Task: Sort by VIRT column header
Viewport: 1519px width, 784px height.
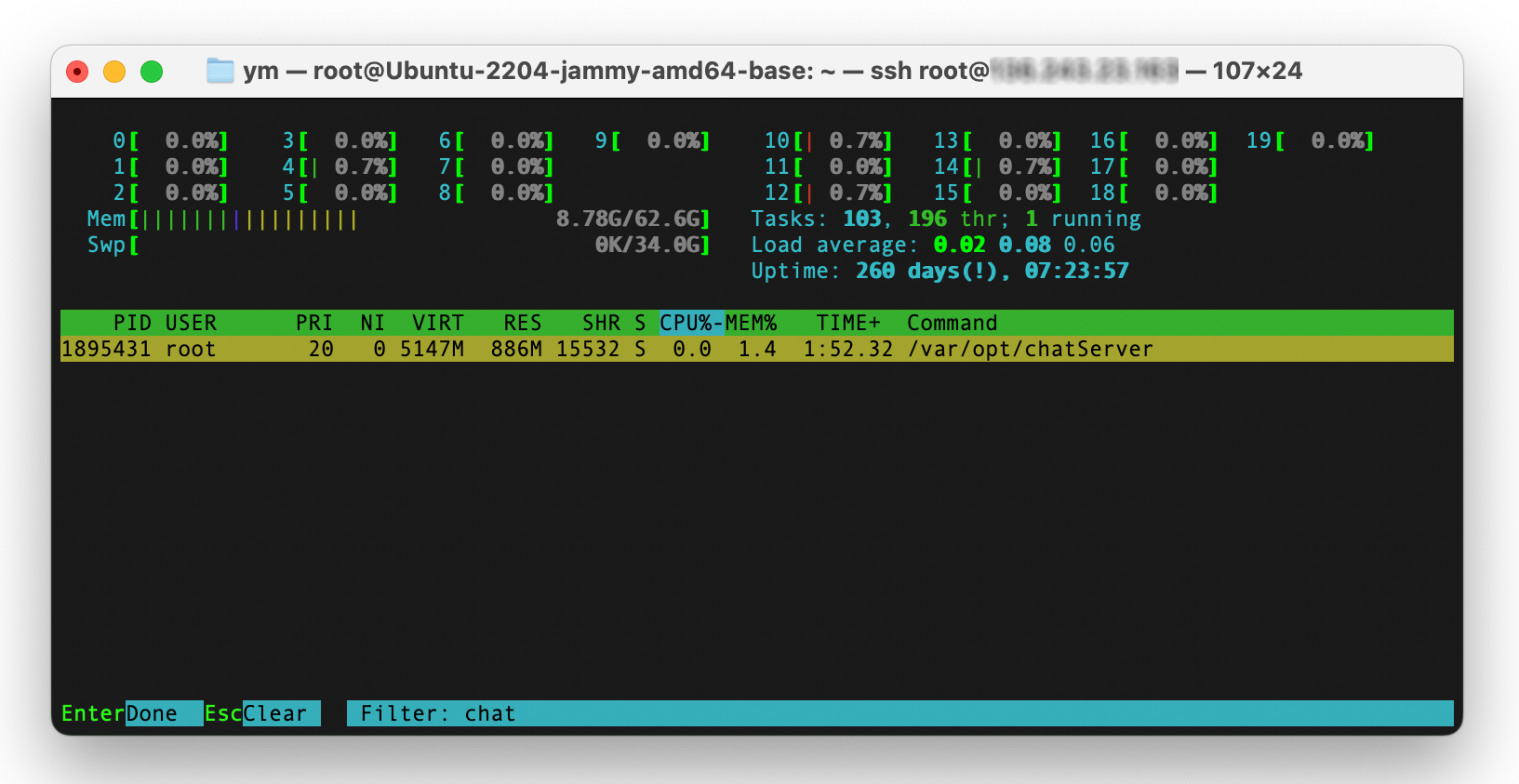Action: point(438,323)
